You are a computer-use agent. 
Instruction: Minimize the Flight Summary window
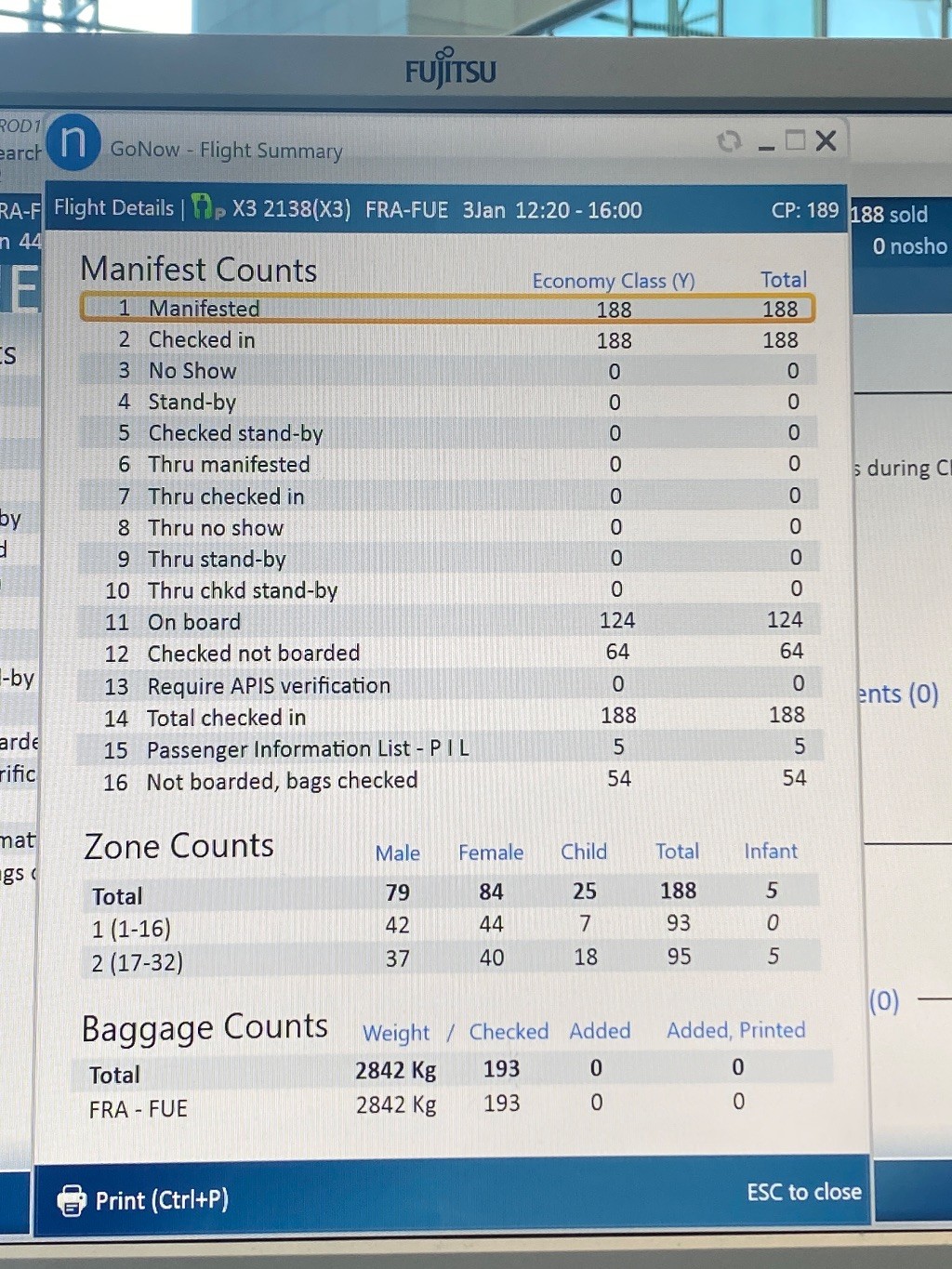[x=766, y=144]
